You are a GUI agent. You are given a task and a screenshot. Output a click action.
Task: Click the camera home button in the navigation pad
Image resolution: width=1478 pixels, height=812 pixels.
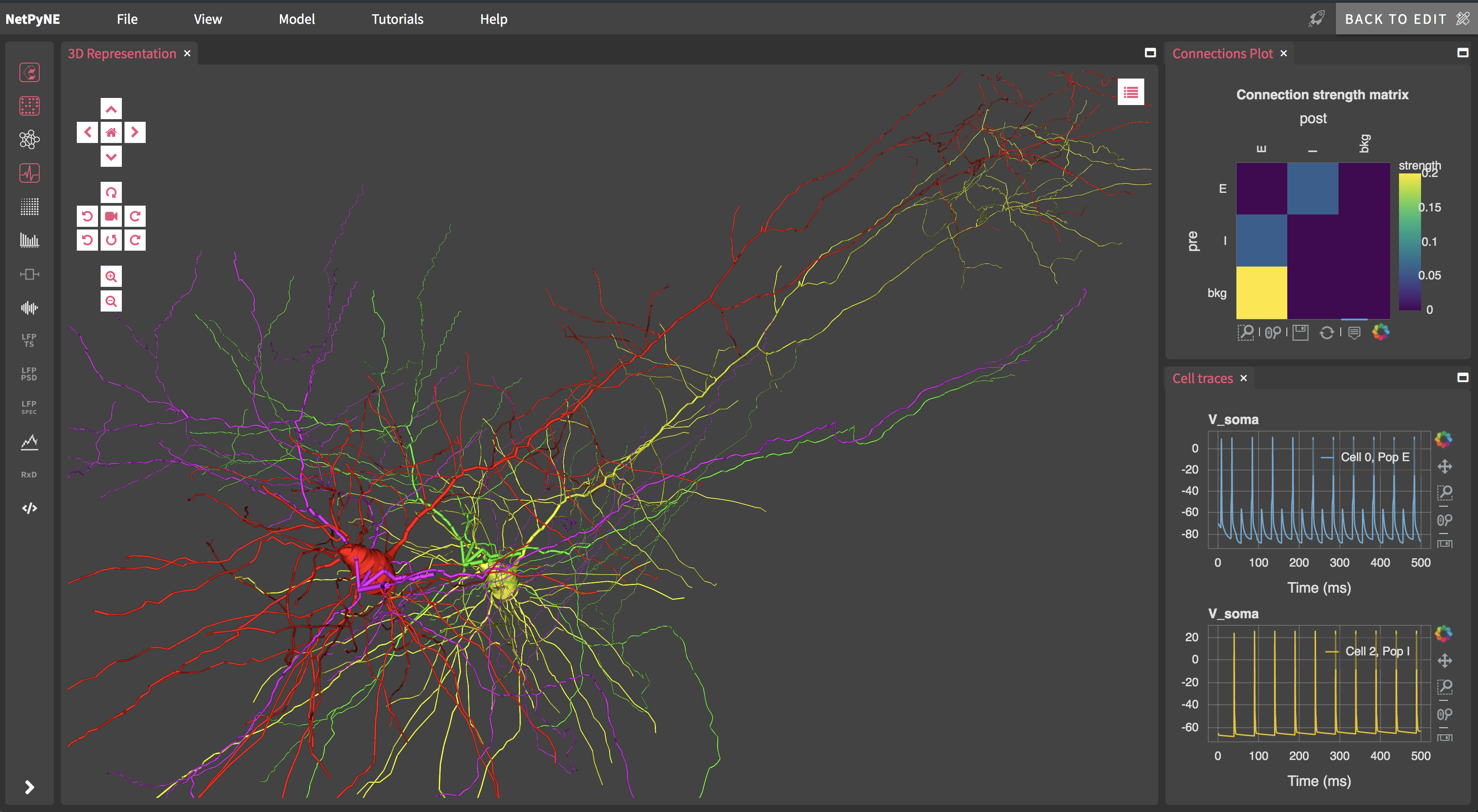coord(111,132)
